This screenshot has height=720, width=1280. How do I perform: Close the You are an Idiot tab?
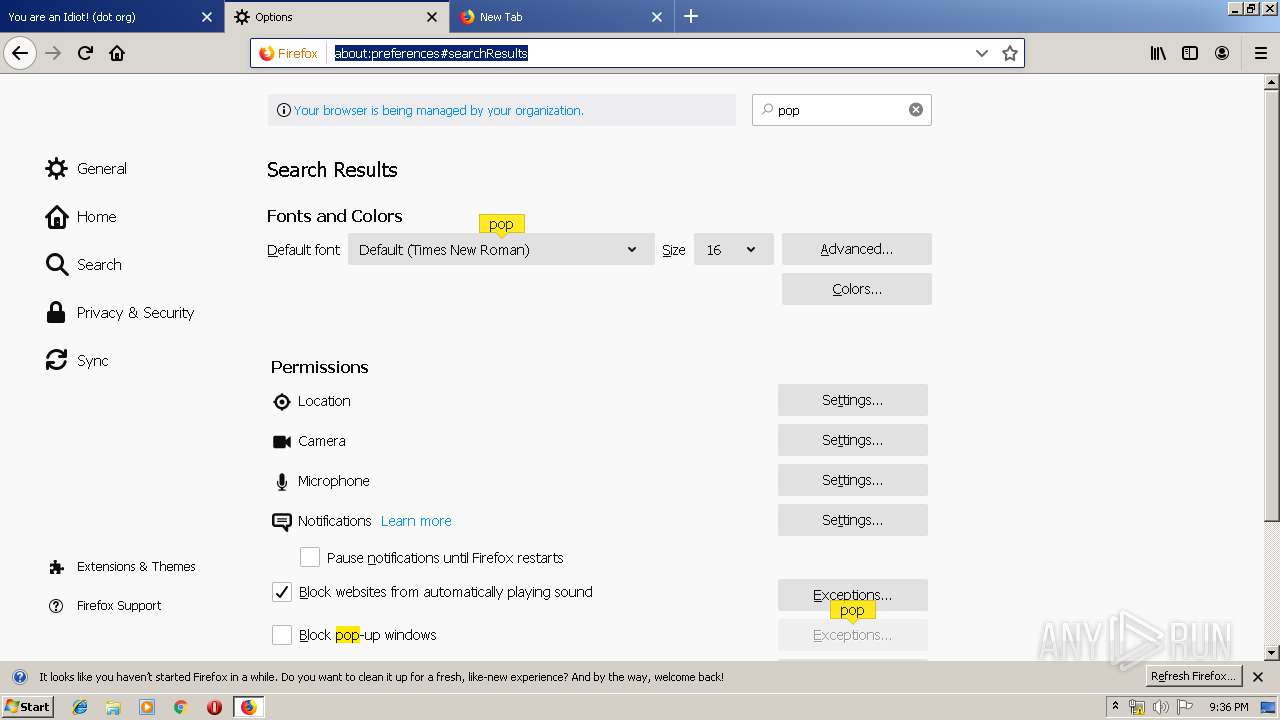click(x=207, y=16)
